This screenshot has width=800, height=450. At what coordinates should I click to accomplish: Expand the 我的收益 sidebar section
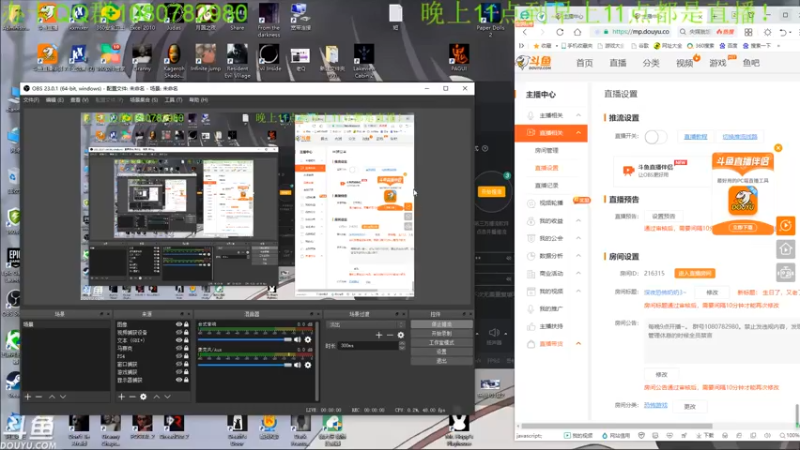pos(578,220)
